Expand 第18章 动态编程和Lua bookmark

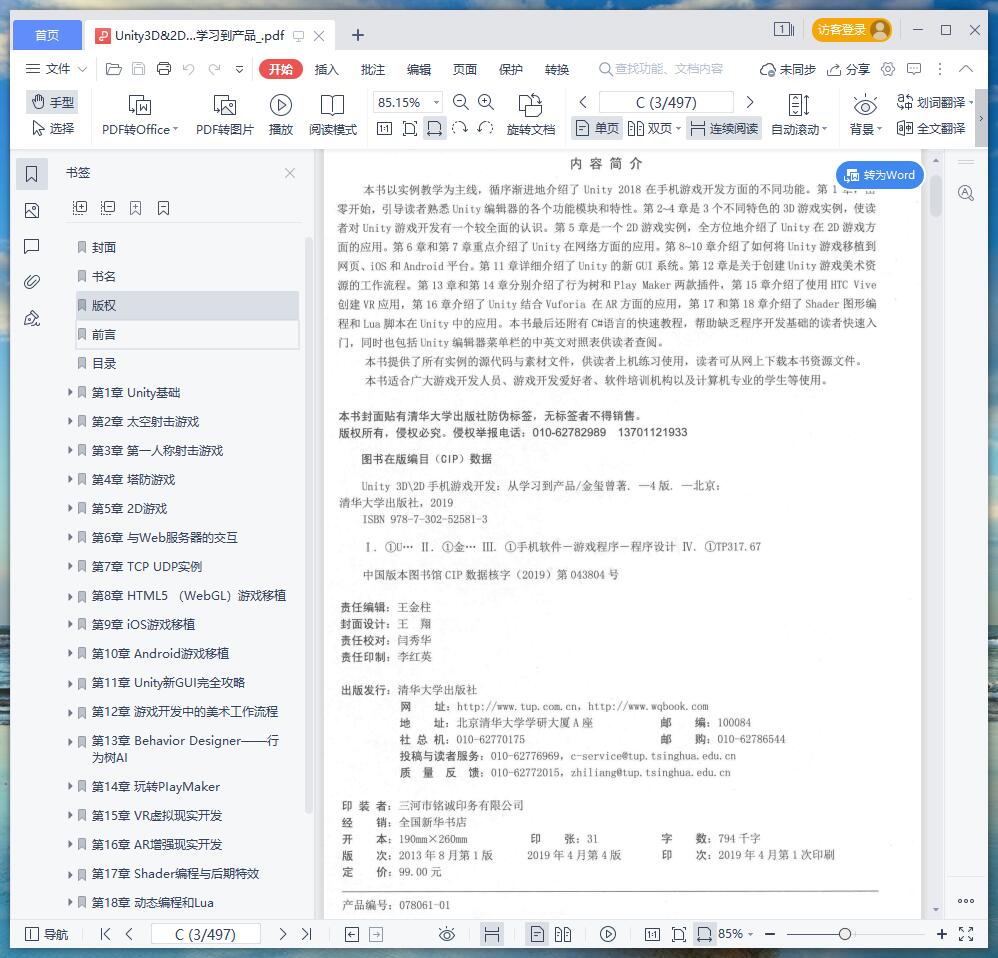tap(70, 902)
